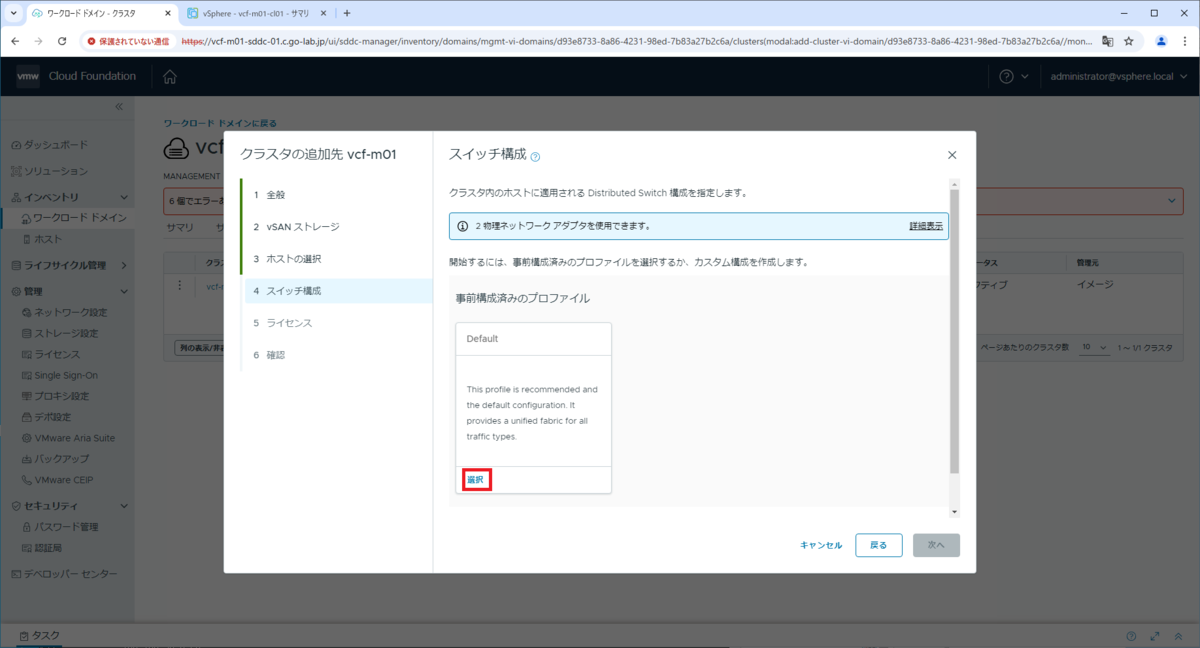Image resolution: width=1200 pixels, height=648 pixels.
Task: Click 詳細表示 link in info banner
Action: (926, 226)
